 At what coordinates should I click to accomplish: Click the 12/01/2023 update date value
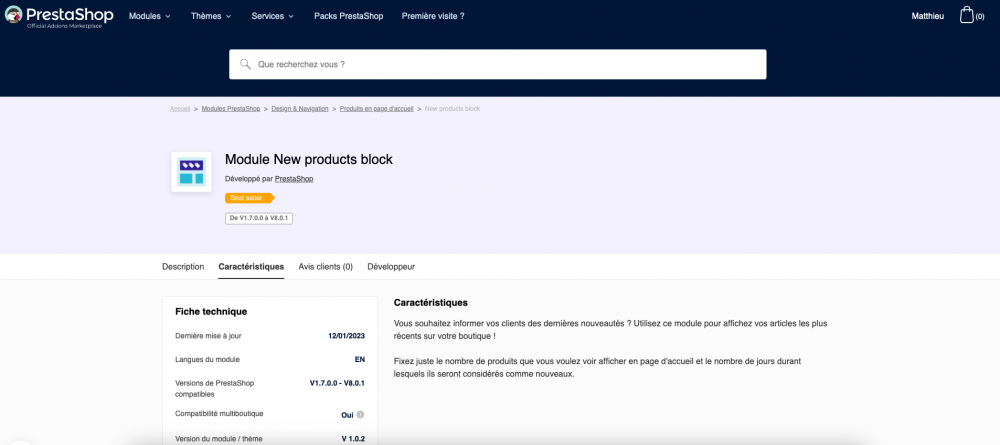pos(346,335)
